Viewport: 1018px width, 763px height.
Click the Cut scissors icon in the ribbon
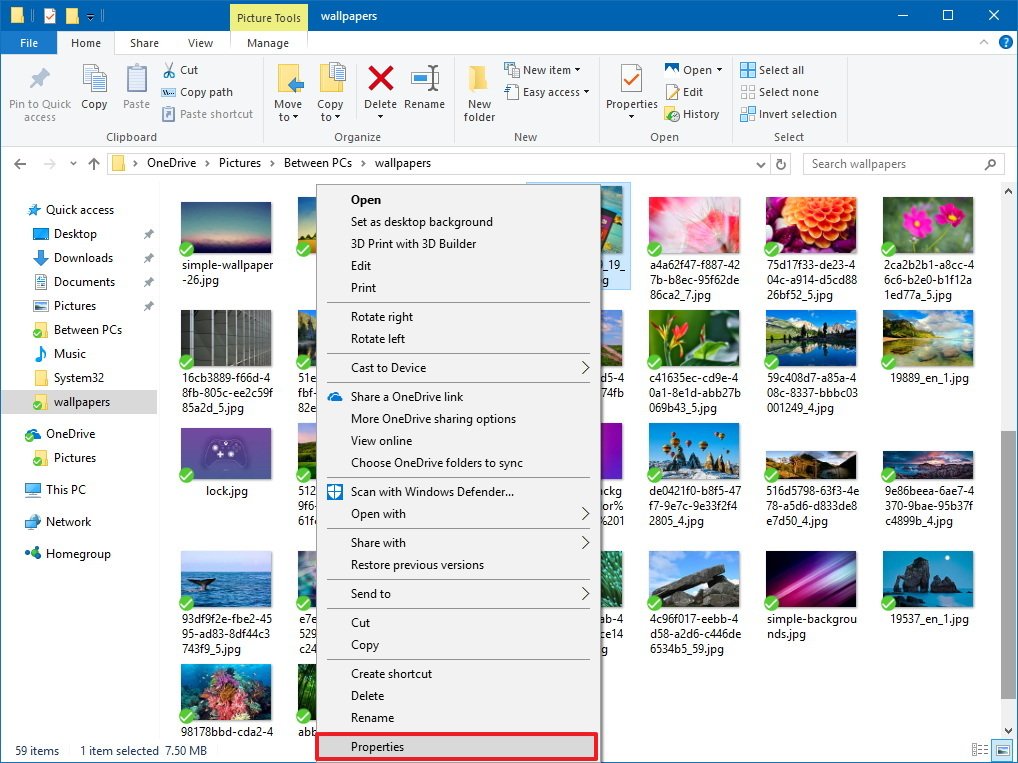click(x=170, y=70)
